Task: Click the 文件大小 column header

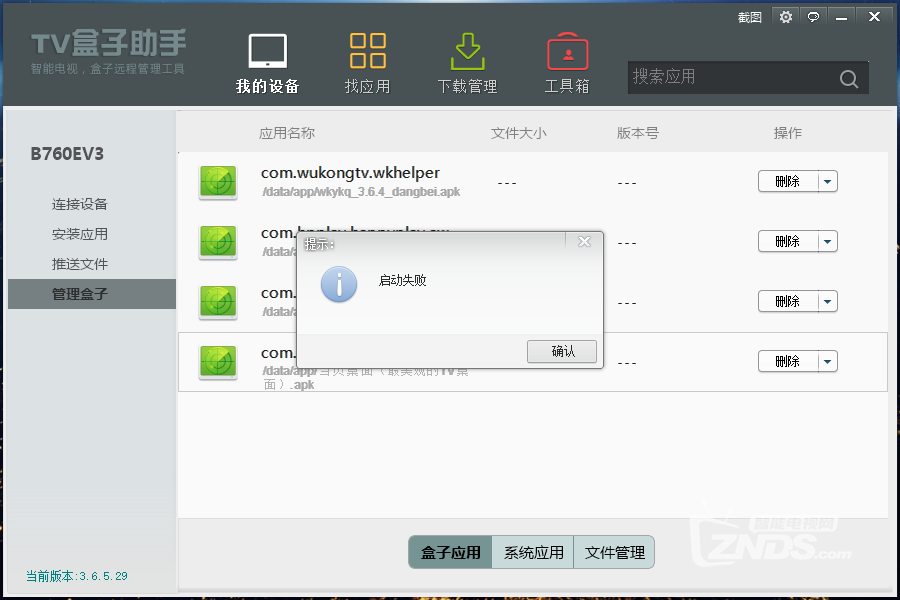Action: pyautogui.click(x=519, y=133)
